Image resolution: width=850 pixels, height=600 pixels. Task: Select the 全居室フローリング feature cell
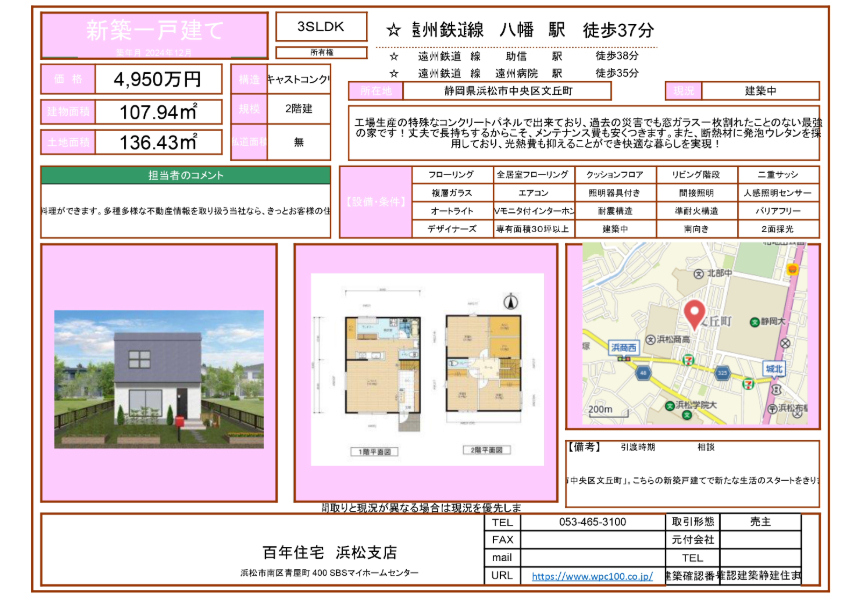[x=533, y=175]
